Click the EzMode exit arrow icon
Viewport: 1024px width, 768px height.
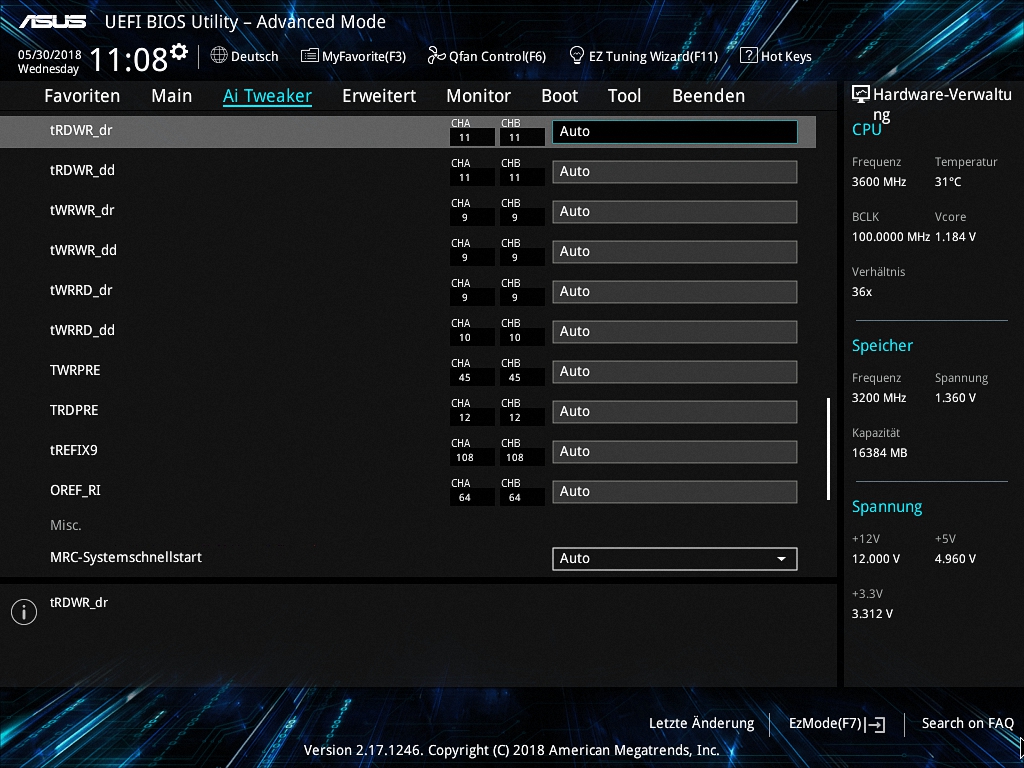875,724
